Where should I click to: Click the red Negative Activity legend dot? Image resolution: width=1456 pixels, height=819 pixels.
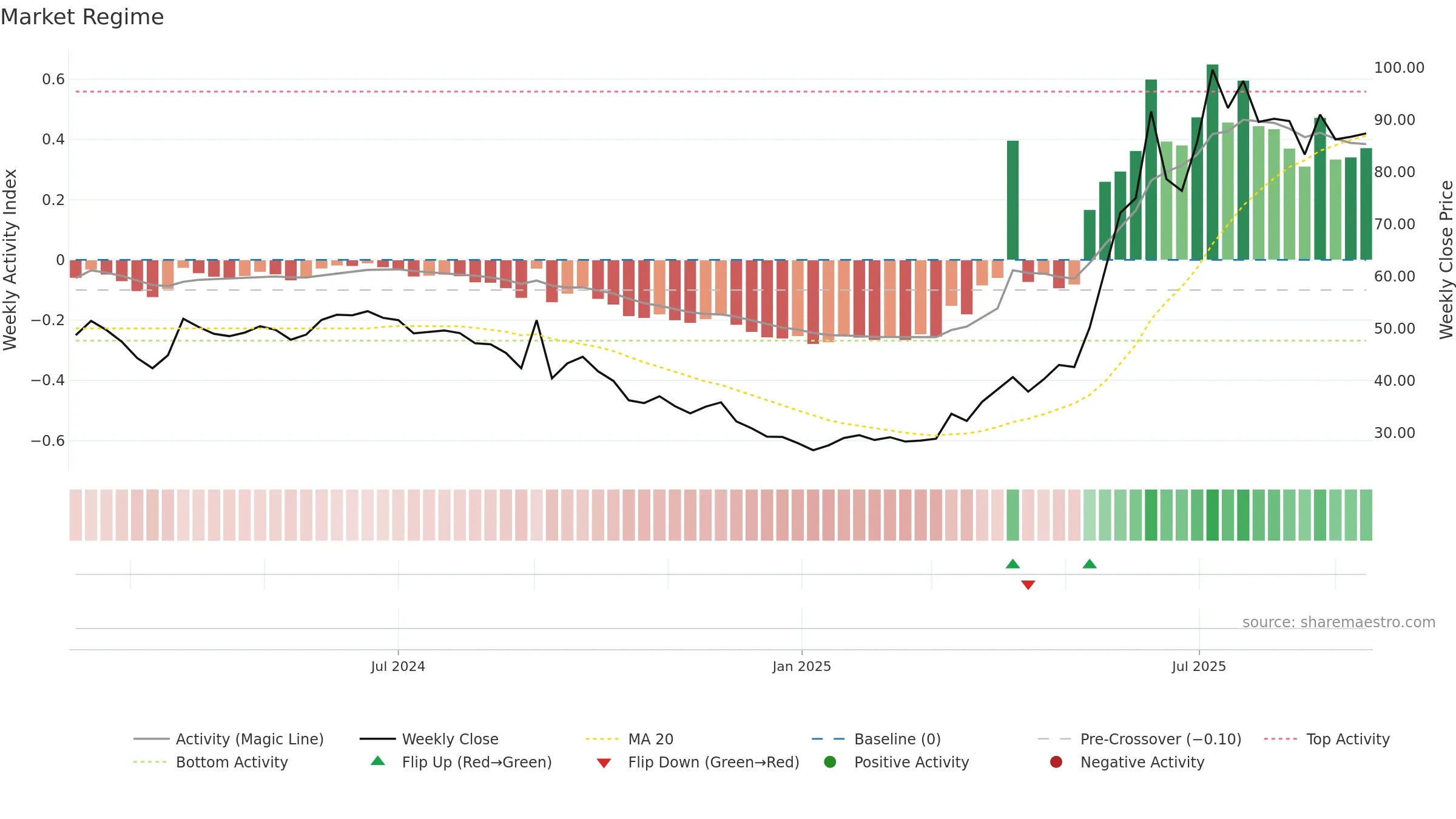coord(1056,762)
